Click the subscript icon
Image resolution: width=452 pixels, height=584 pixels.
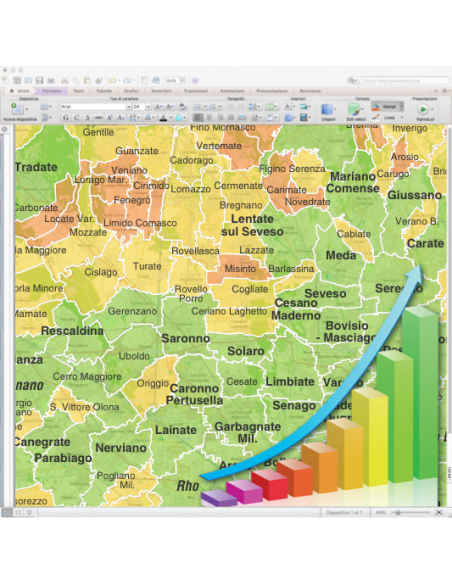coord(121,118)
